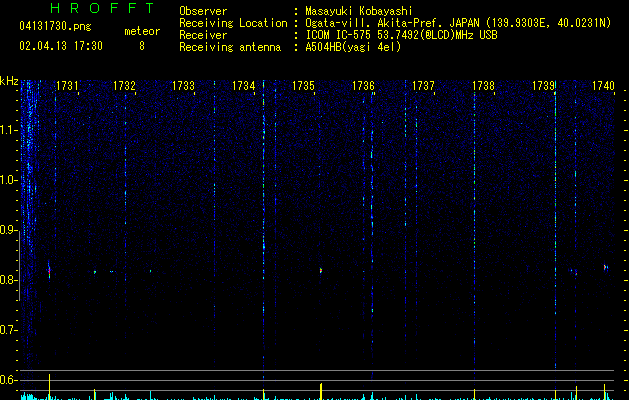Click the 1737 time marker
This screenshot has height=400, width=629.
pos(424,86)
